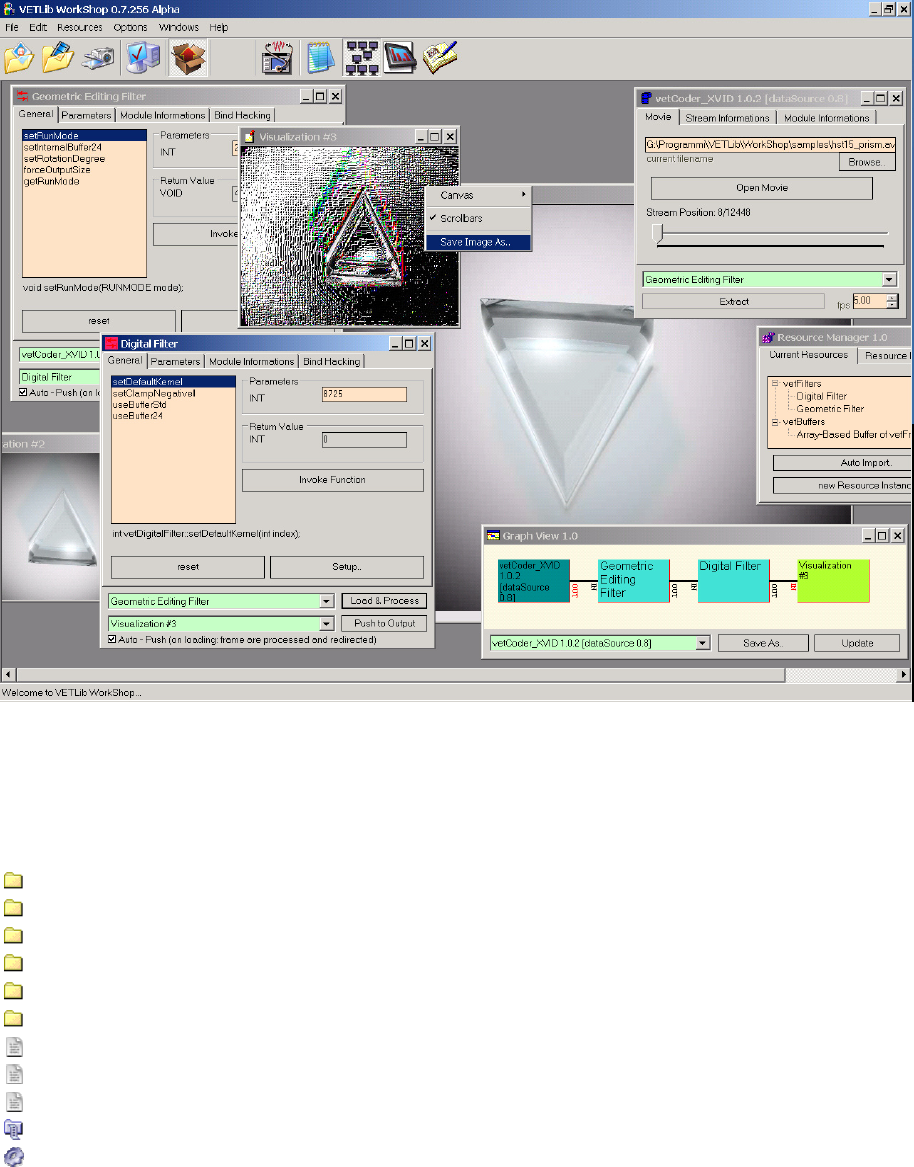914x1167 pixels.
Task: Open the Resources menu
Action: point(80,28)
